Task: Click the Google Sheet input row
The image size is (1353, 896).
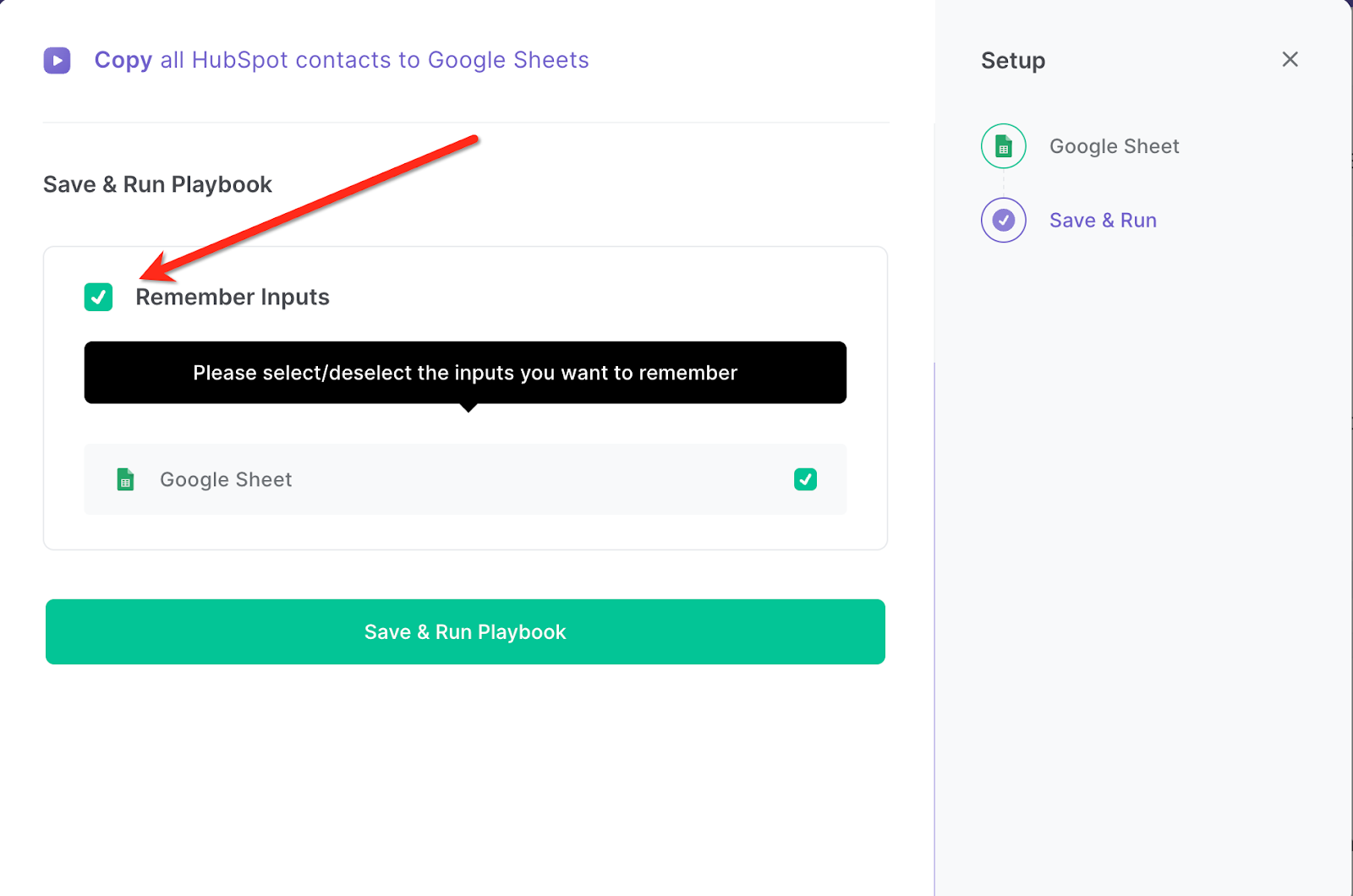Action: 464,479
